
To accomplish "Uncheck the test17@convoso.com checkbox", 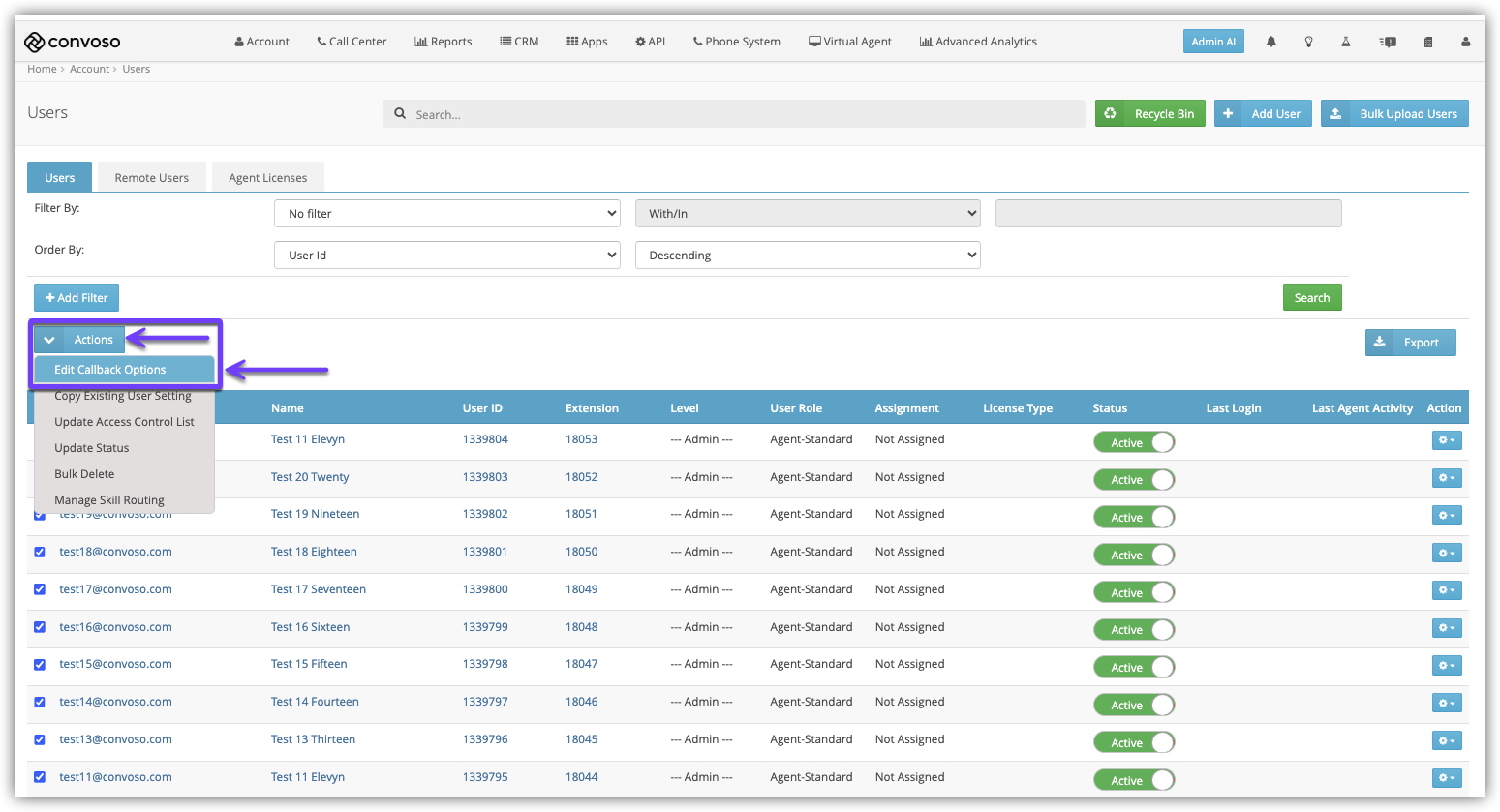I will (x=40, y=589).
